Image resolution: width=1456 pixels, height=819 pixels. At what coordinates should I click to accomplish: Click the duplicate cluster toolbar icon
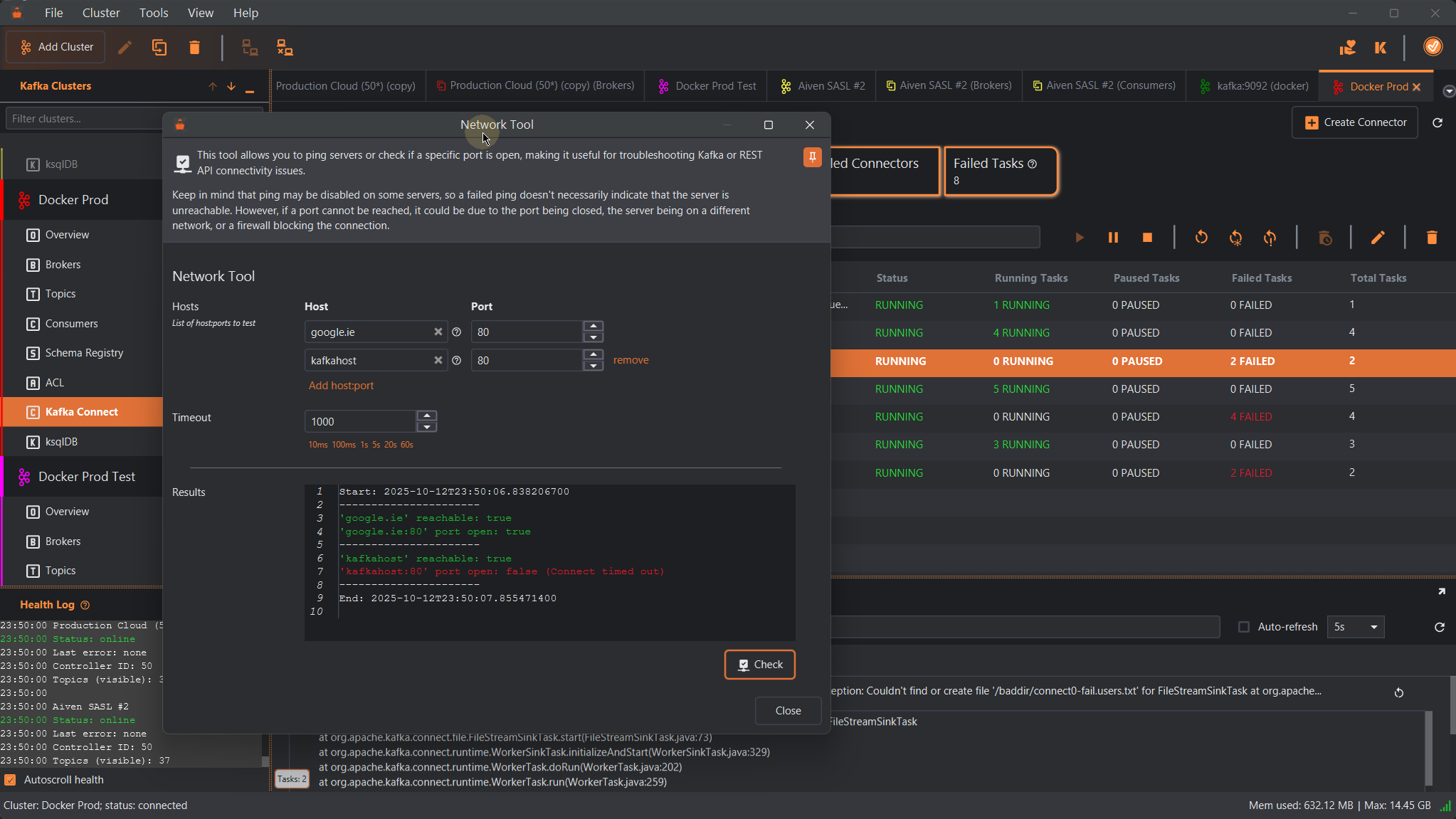159,48
